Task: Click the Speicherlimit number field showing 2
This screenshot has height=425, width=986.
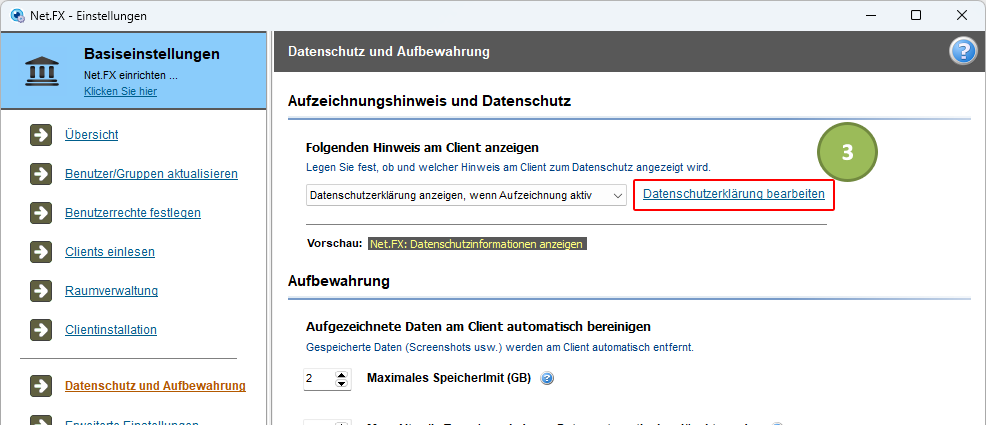Action: 319,378
